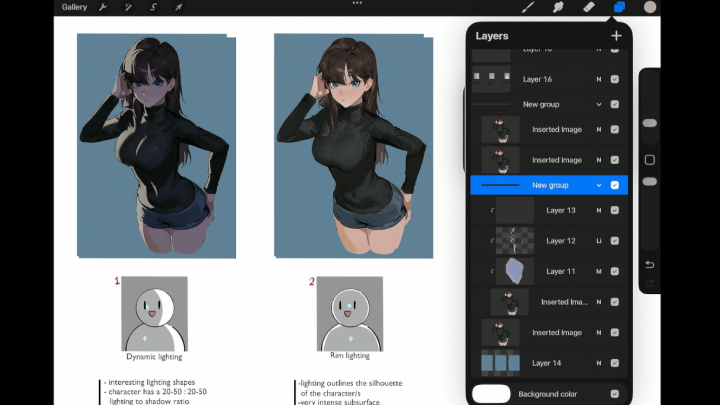
Task: Click the Undo arrow in sidebar
Action: 649,264
